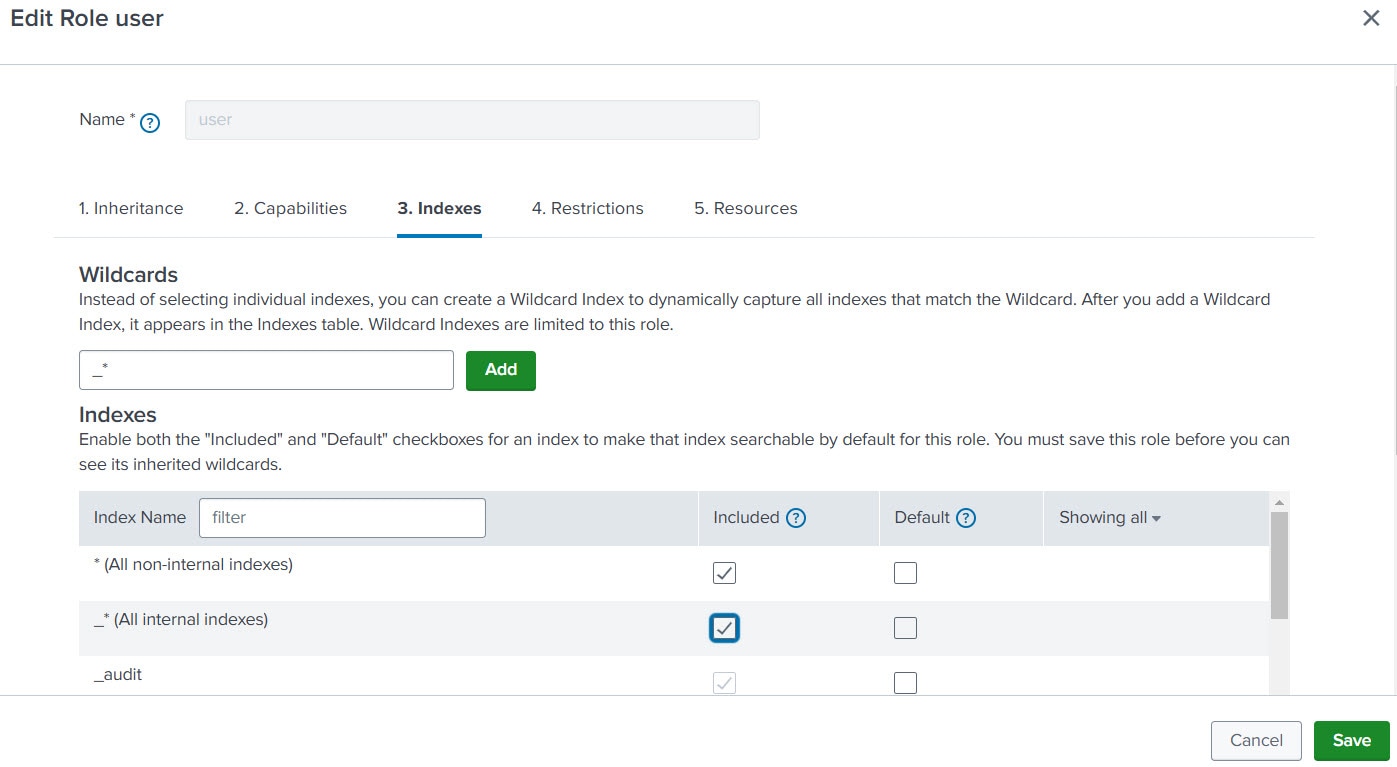Cancel editing the role
This screenshot has width=1397, height=767.
(x=1256, y=740)
